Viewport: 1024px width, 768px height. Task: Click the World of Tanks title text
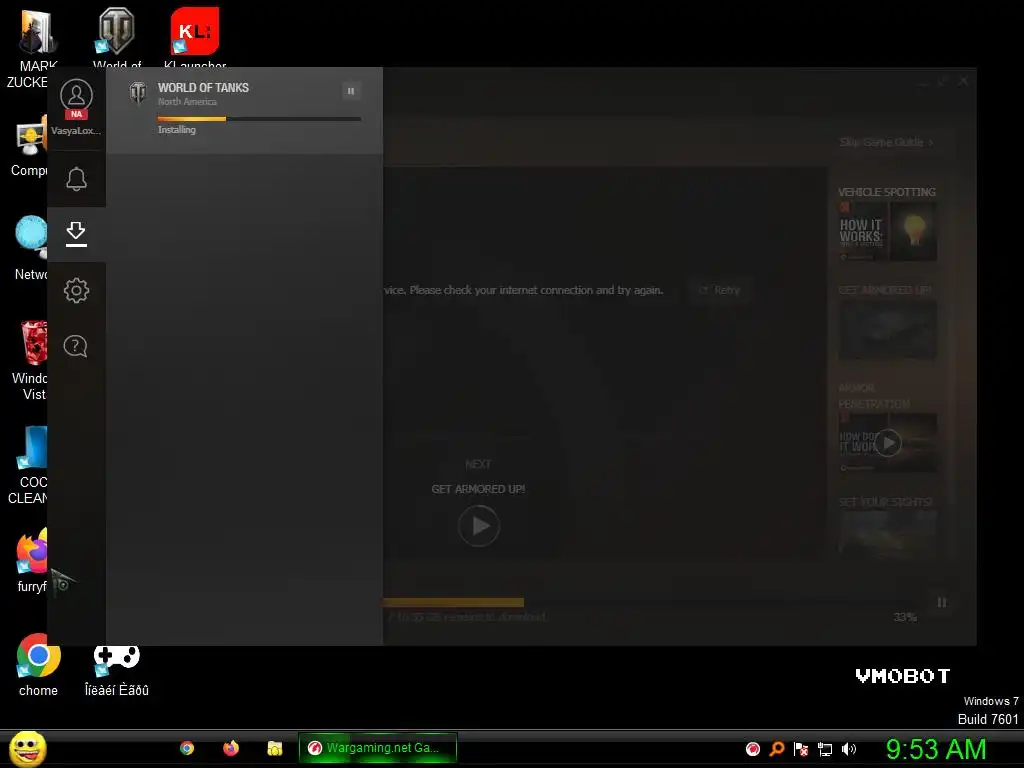click(x=203, y=88)
